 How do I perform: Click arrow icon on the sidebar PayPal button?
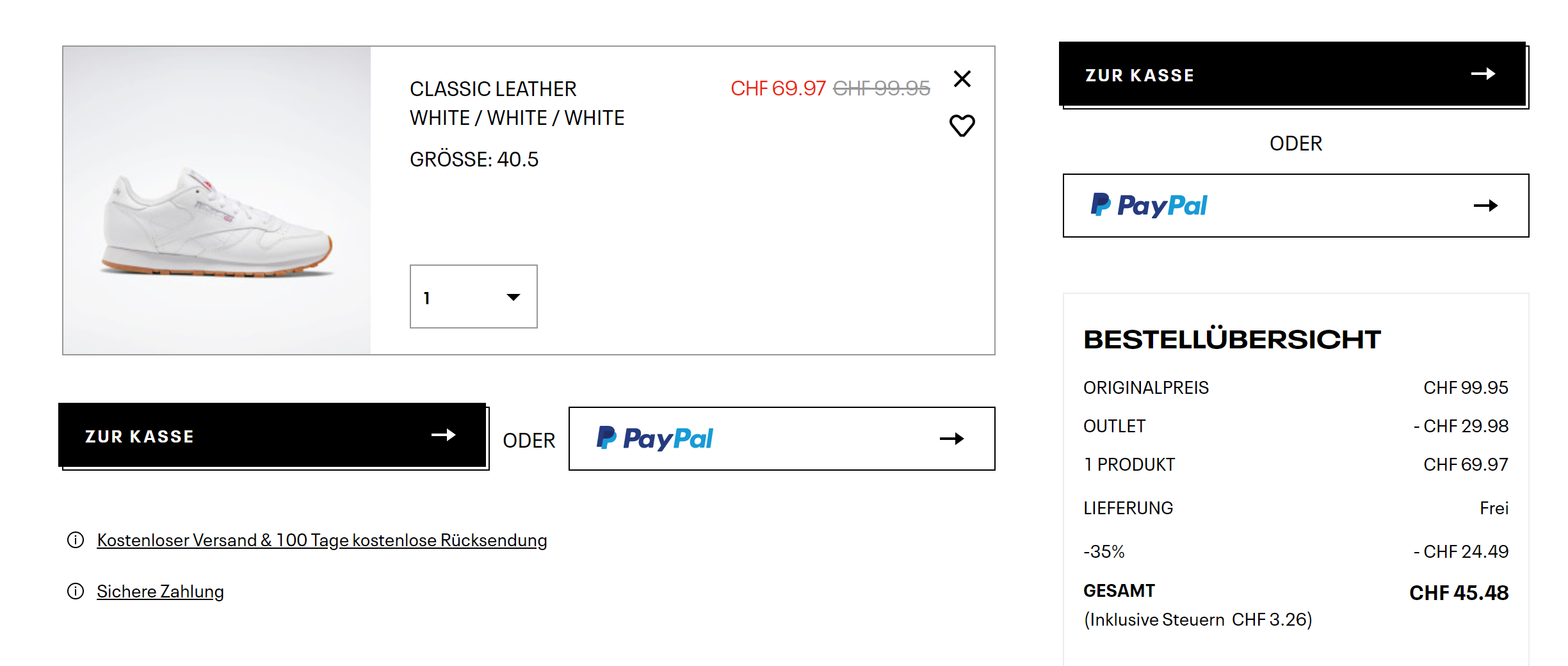point(1485,206)
